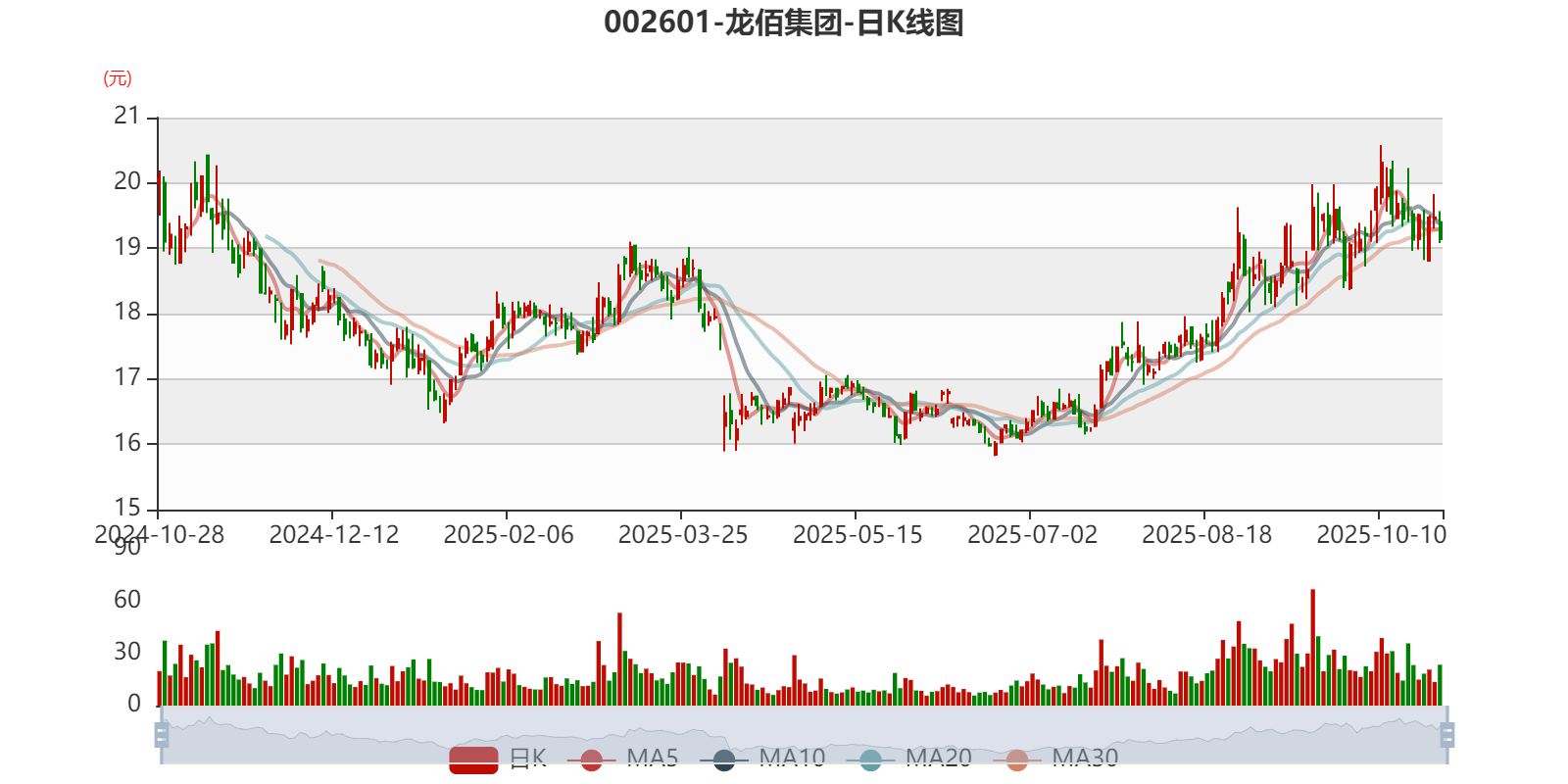
Task: Click the 2025-03-25 date axis label
Action: [x=683, y=535]
